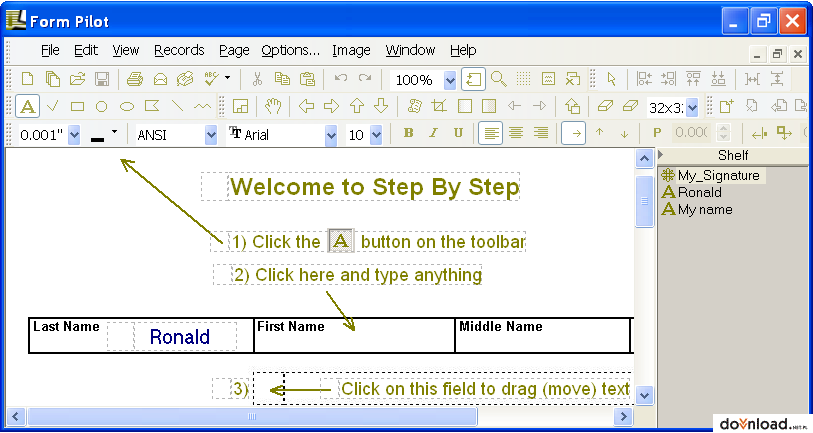Set text alignment to center
The height and width of the screenshot is (433, 813).
(516, 133)
